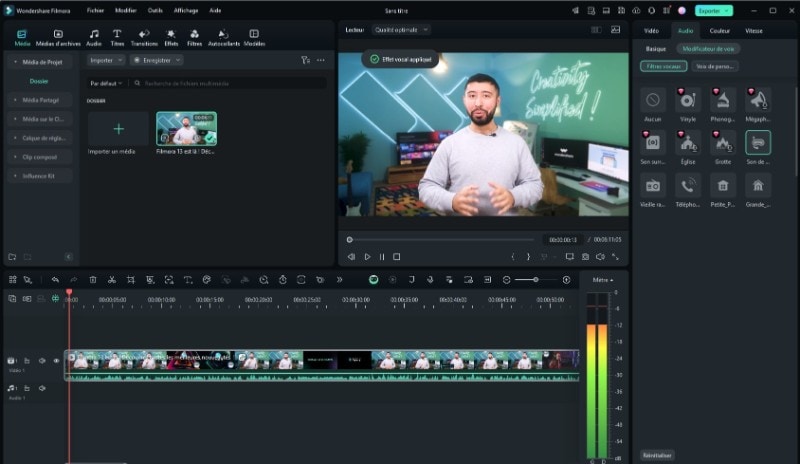Click the timeline zoom slider
The height and width of the screenshot is (464, 800).
pyautogui.click(x=536, y=280)
